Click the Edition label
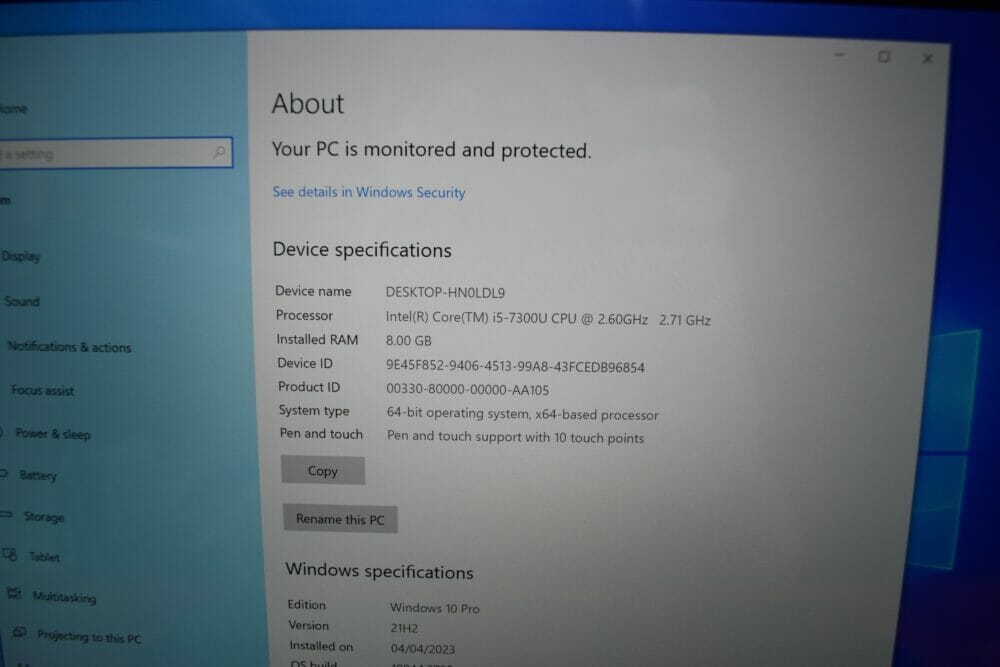This screenshot has width=1000, height=667. coord(307,605)
